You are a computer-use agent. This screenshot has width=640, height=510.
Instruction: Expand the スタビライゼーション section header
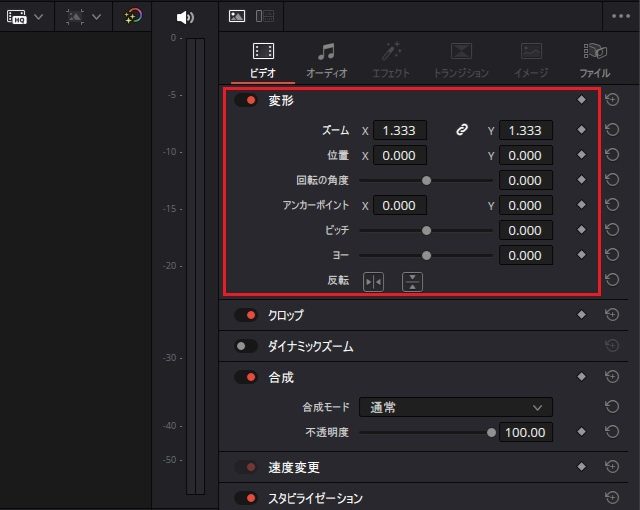click(x=315, y=498)
